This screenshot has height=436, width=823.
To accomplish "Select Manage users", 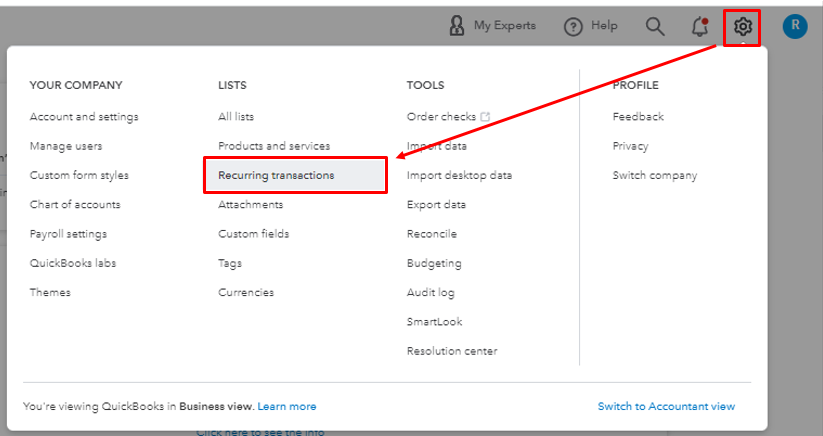I will tap(66, 146).
